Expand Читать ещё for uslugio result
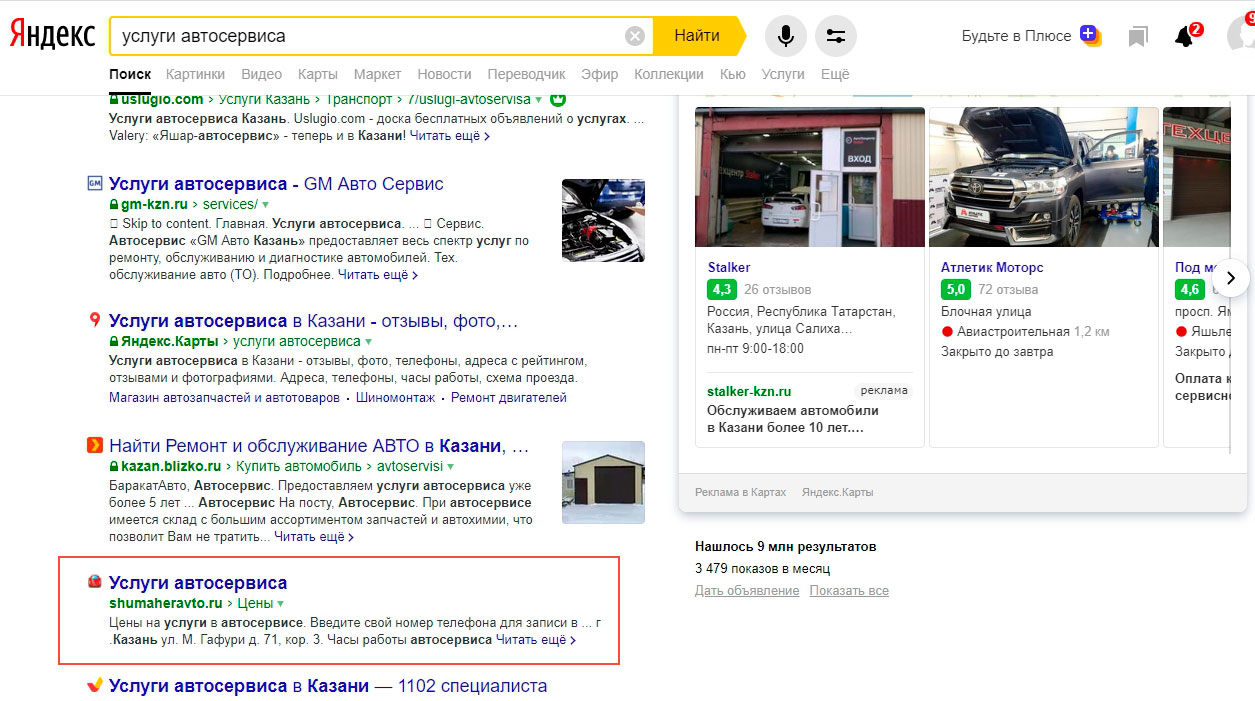Screen dimensions: 1255x701 coord(449,136)
